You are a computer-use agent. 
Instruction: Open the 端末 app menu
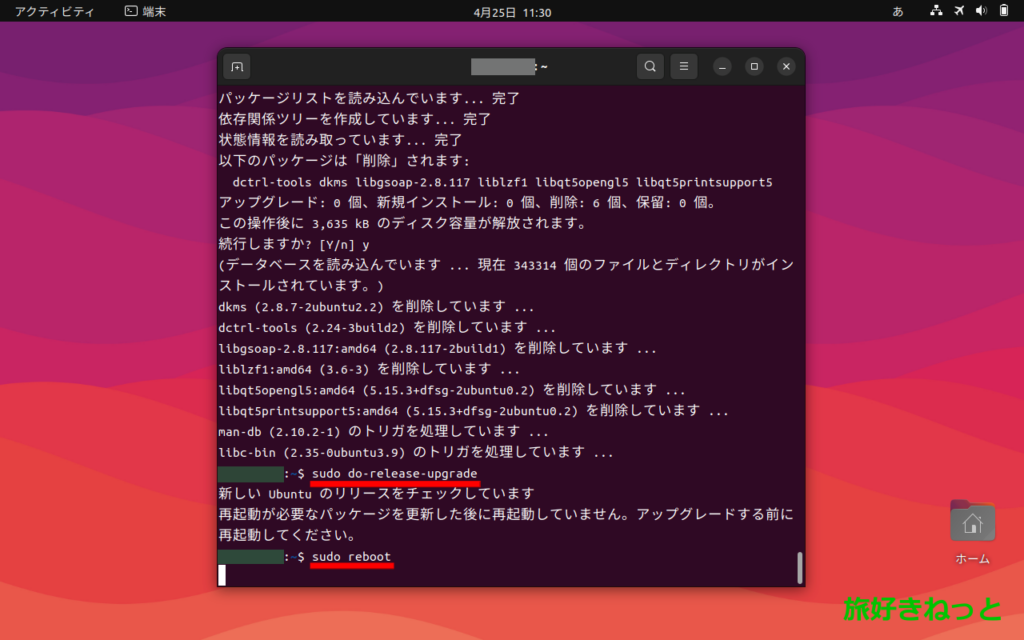pyautogui.click(x=146, y=11)
